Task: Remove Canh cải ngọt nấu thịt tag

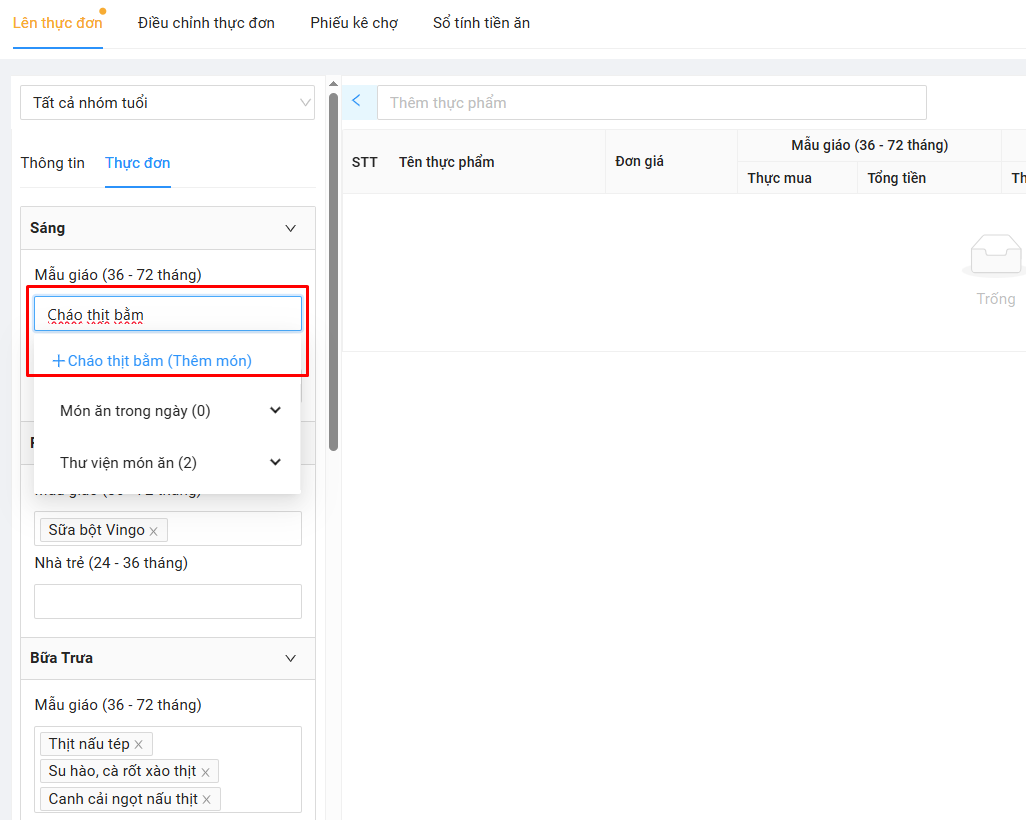Action: coord(206,800)
